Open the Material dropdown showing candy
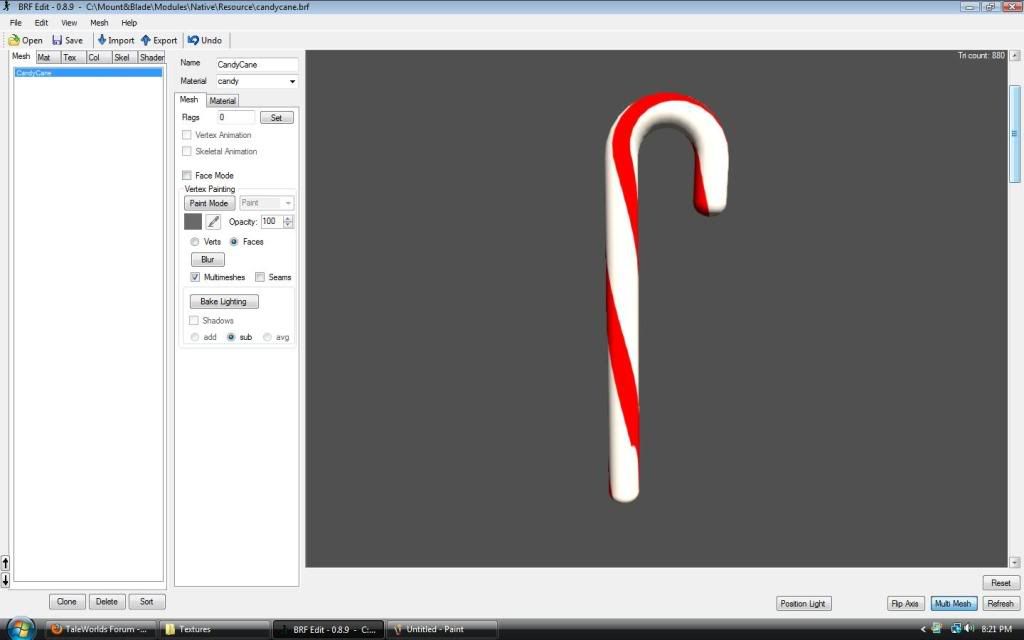The height and width of the screenshot is (640, 1024). 257,81
